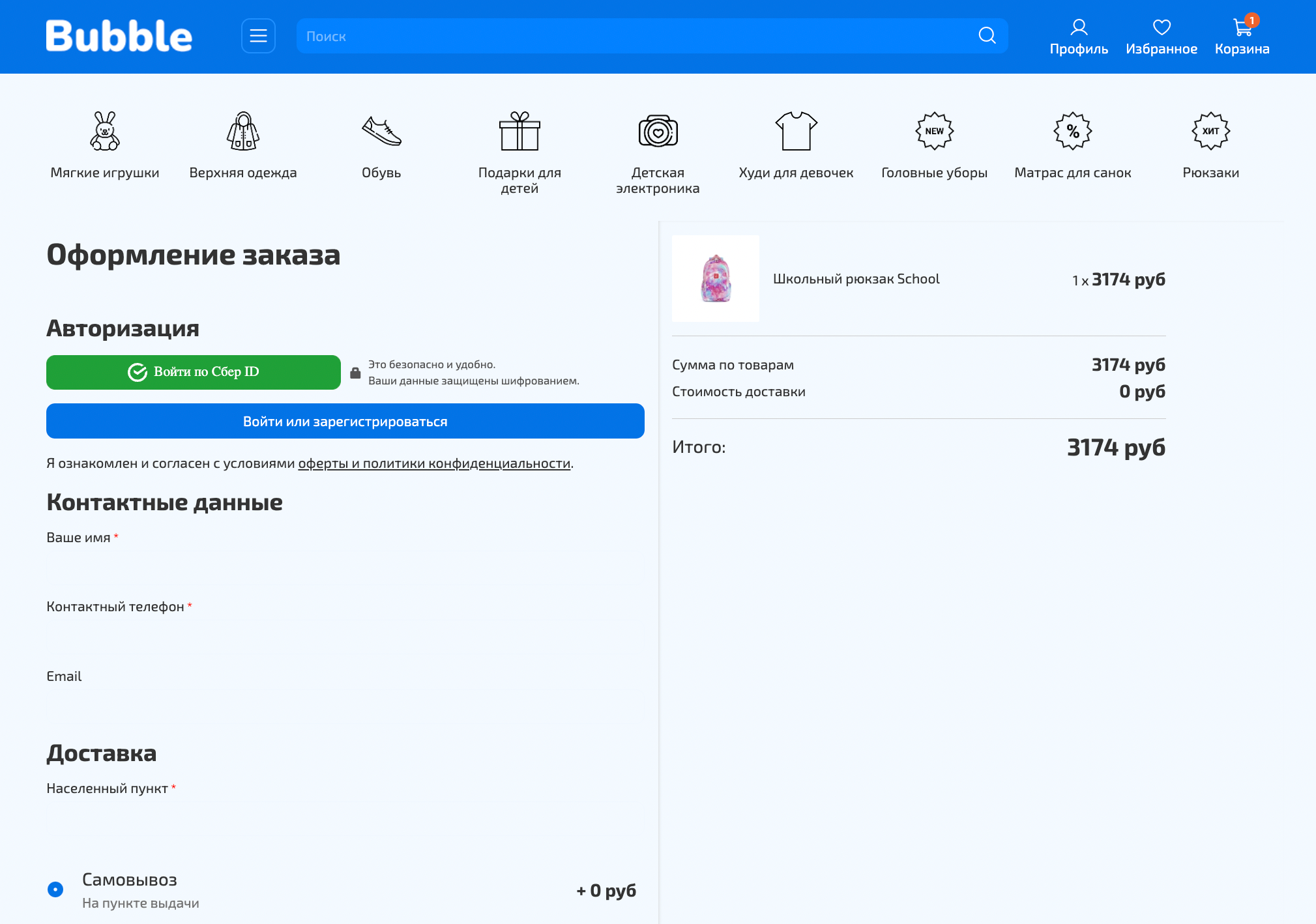Click the Худи для девочек label
The image size is (1316, 924).
pyautogui.click(x=796, y=173)
